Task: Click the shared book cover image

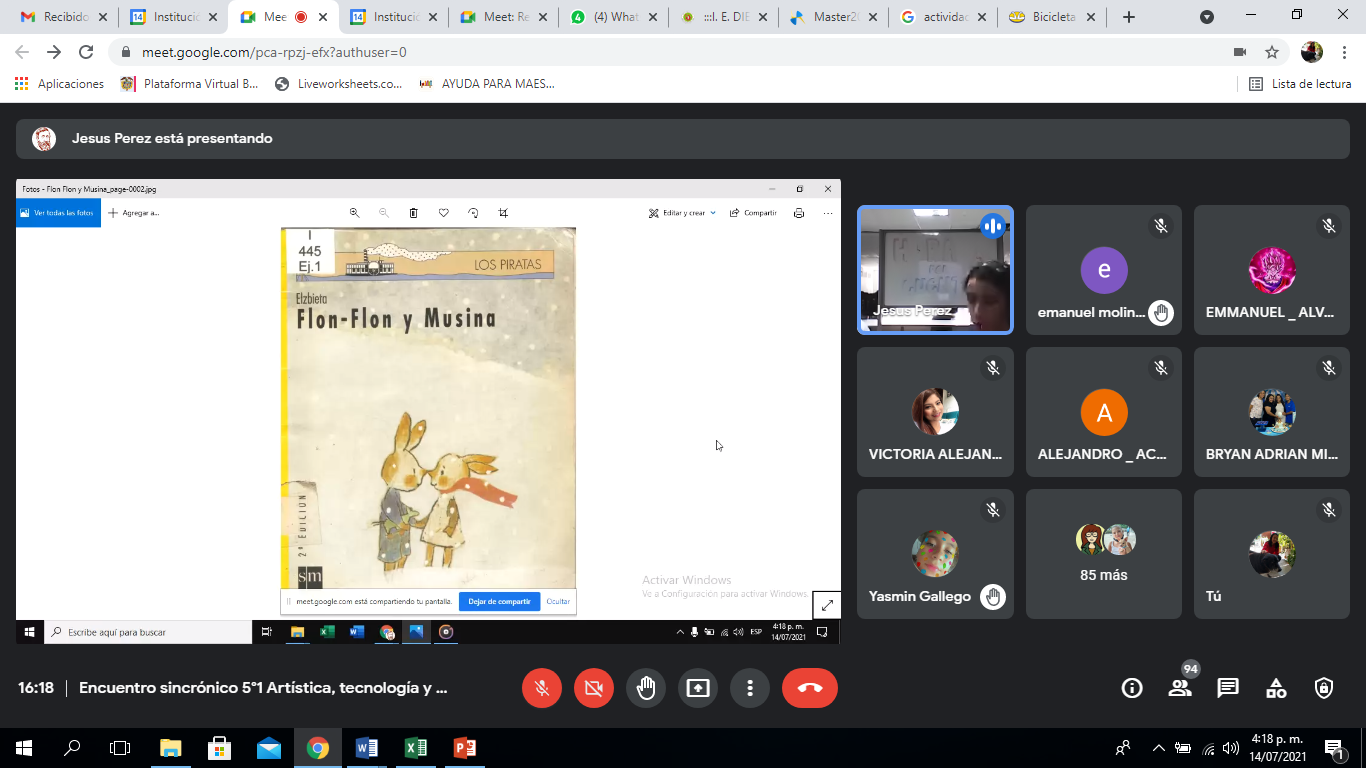Action: 428,408
